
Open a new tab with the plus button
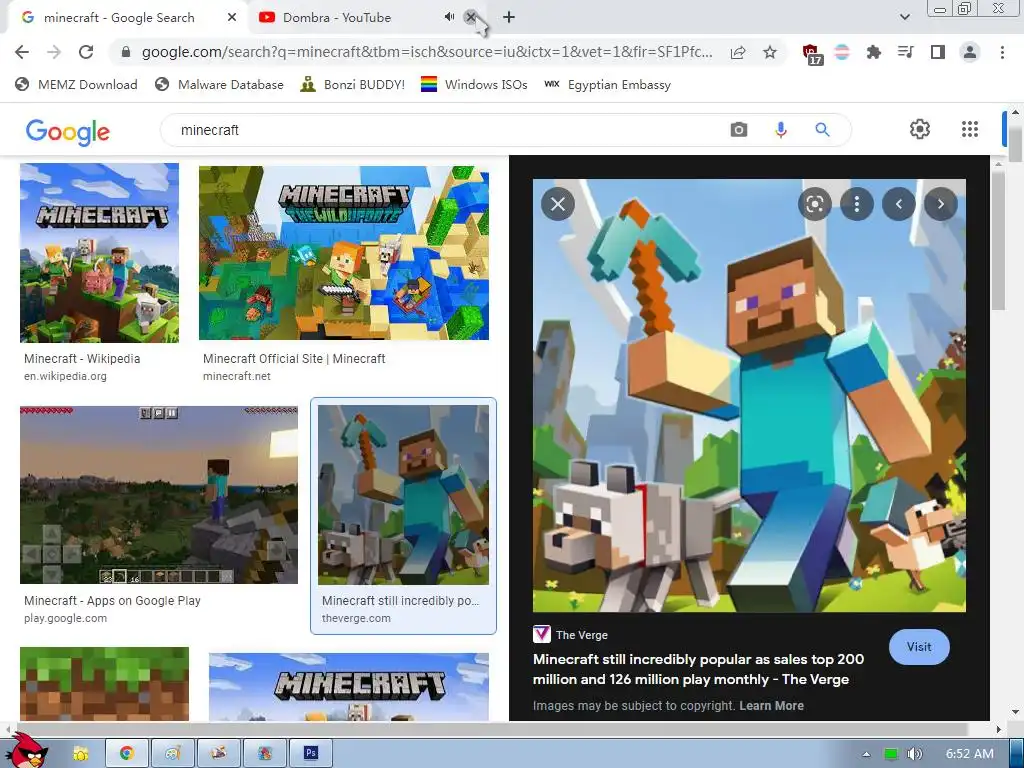(509, 18)
